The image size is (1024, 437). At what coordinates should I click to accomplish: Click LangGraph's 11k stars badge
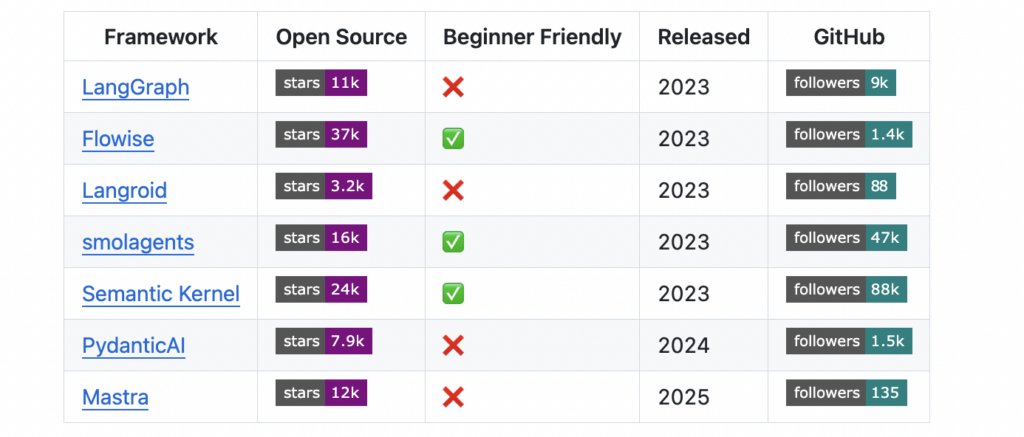point(321,83)
